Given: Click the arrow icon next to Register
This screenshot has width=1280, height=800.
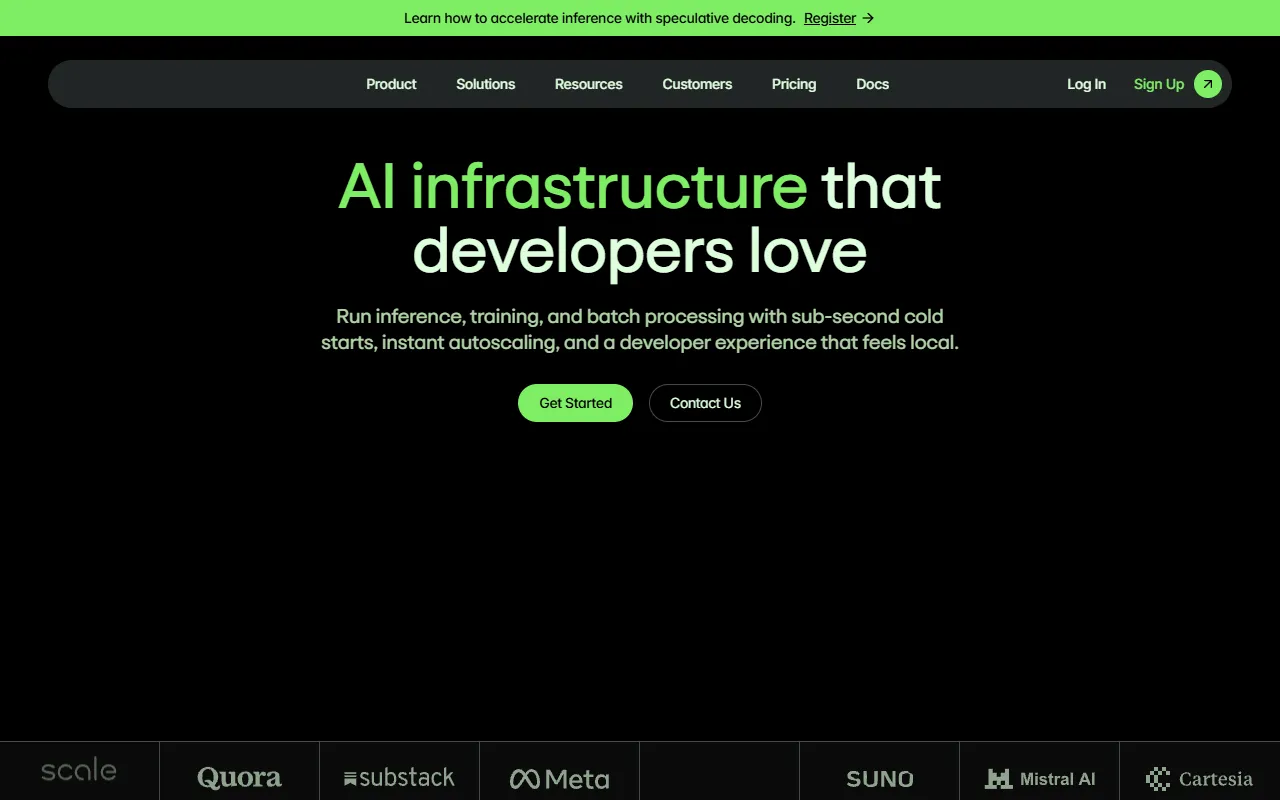Looking at the screenshot, I should coord(868,18).
